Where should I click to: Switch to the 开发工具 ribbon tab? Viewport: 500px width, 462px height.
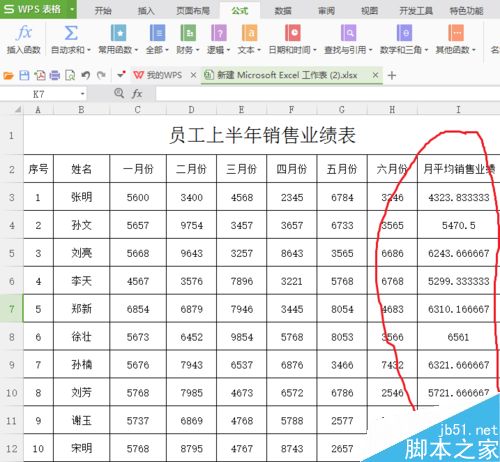point(416,11)
